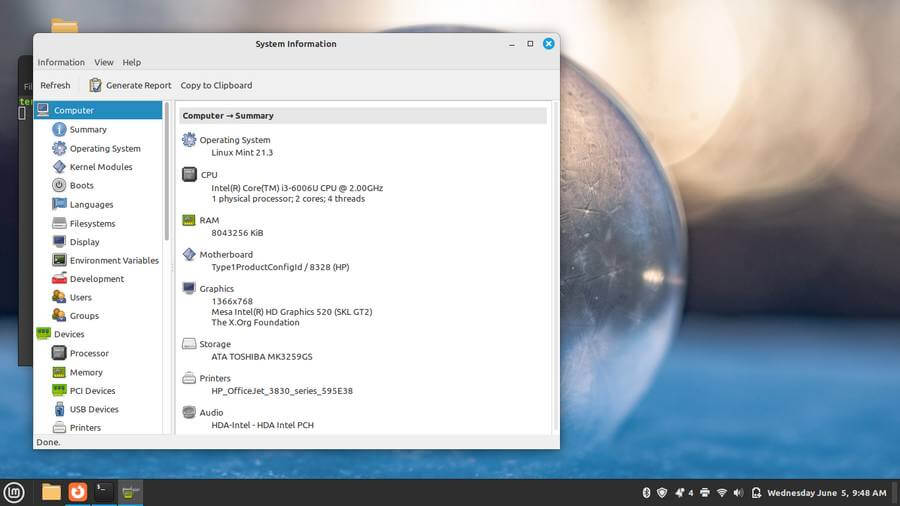Select the USB Devices icon

[59, 409]
